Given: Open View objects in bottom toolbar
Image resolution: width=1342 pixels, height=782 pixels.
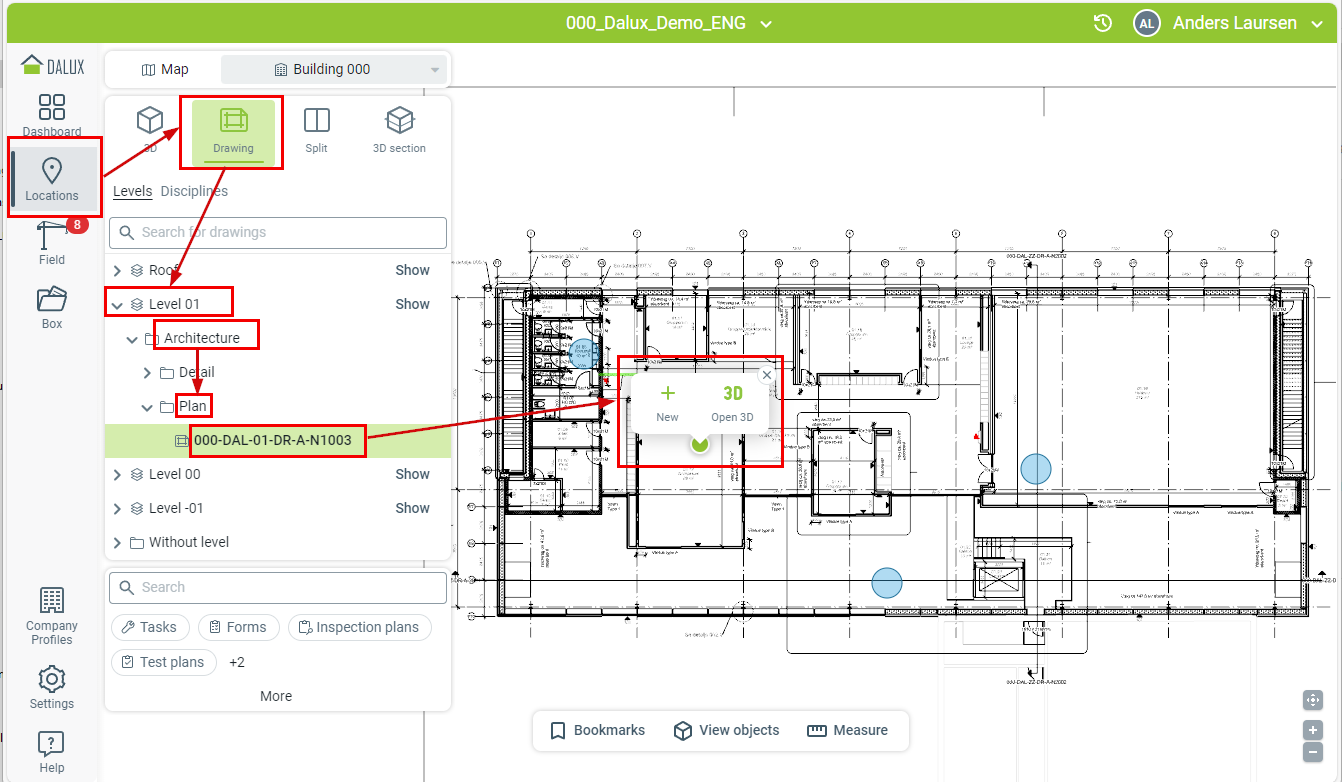Looking at the screenshot, I should (x=726, y=730).
